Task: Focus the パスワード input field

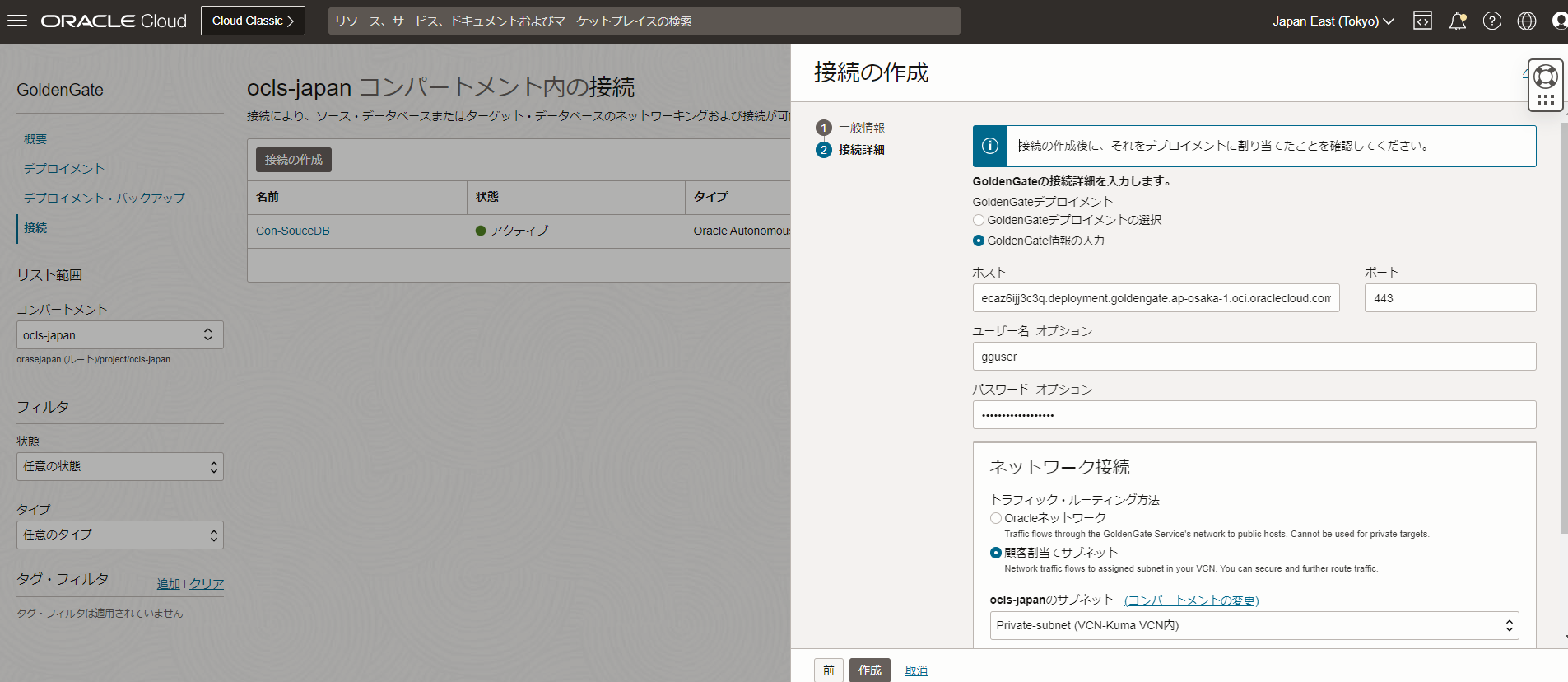Action: click(x=1254, y=415)
